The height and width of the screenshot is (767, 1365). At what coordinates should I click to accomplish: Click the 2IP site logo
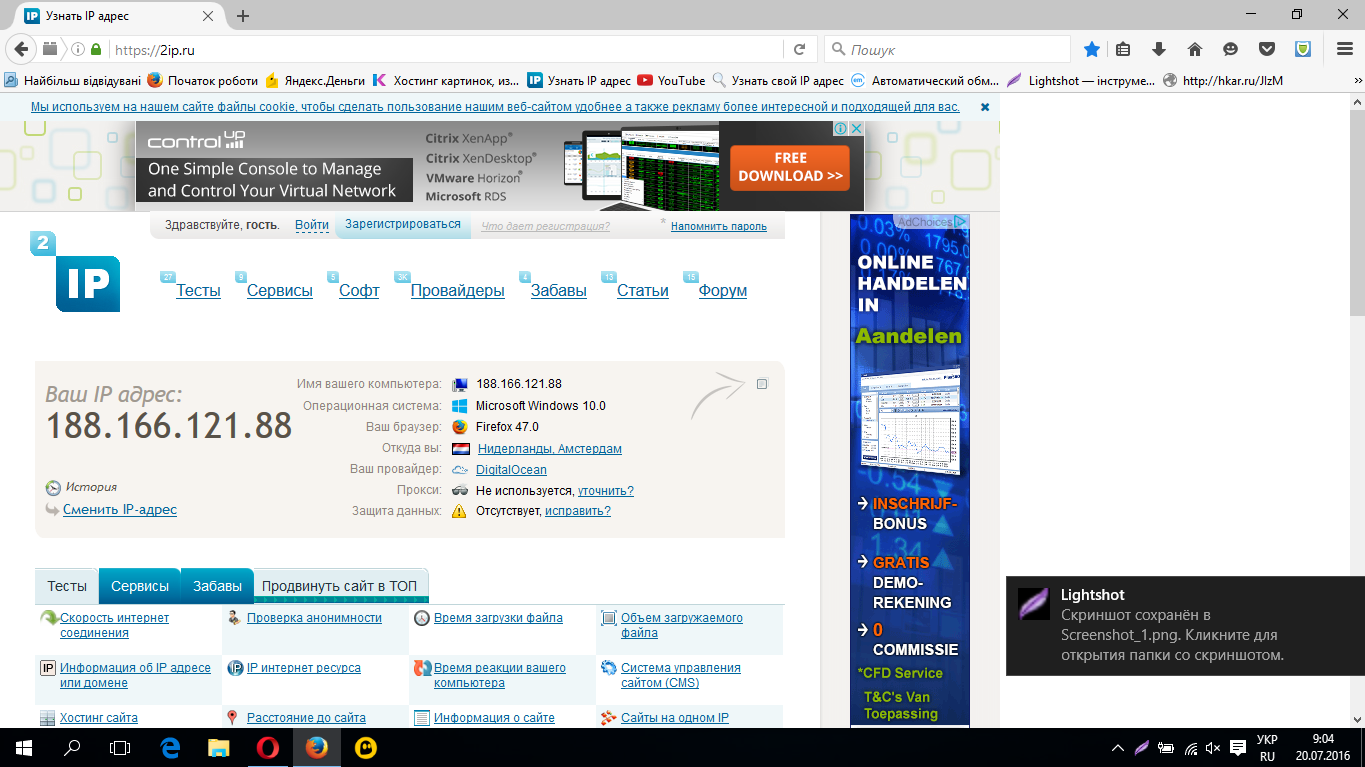tap(76, 272)
